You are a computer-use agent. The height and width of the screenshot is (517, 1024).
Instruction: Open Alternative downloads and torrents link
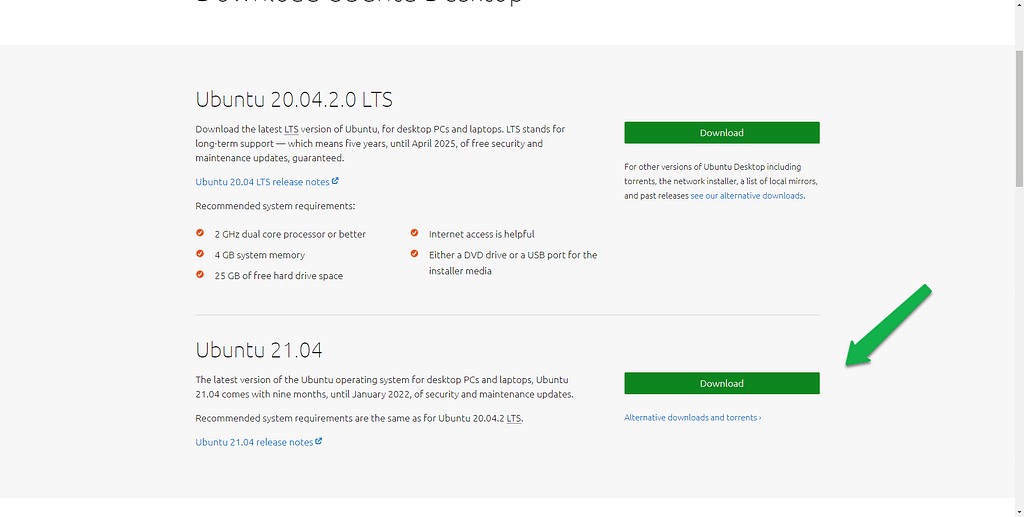pos(692,418)
